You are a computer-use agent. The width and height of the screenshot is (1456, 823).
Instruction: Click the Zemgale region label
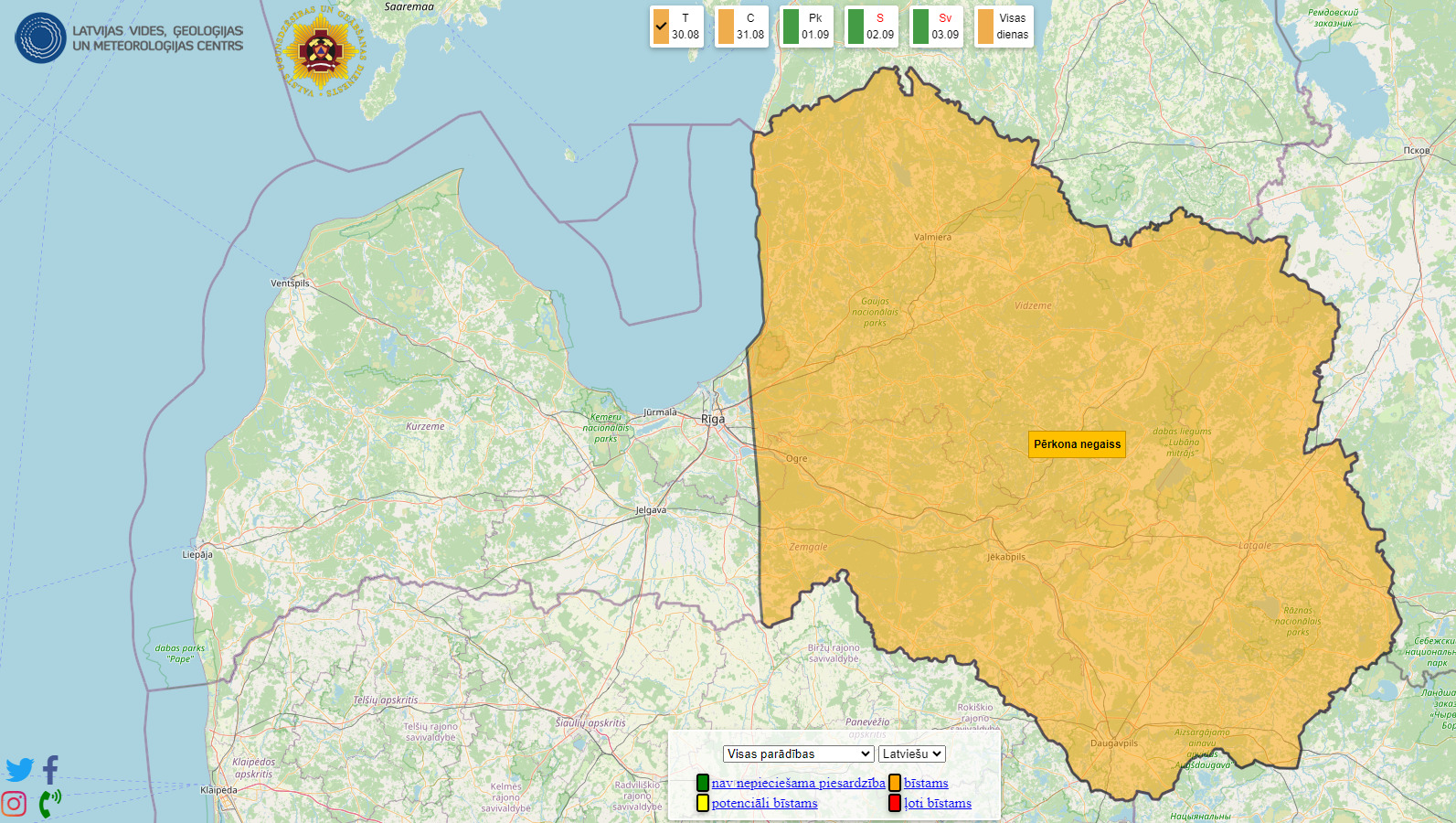808,547
